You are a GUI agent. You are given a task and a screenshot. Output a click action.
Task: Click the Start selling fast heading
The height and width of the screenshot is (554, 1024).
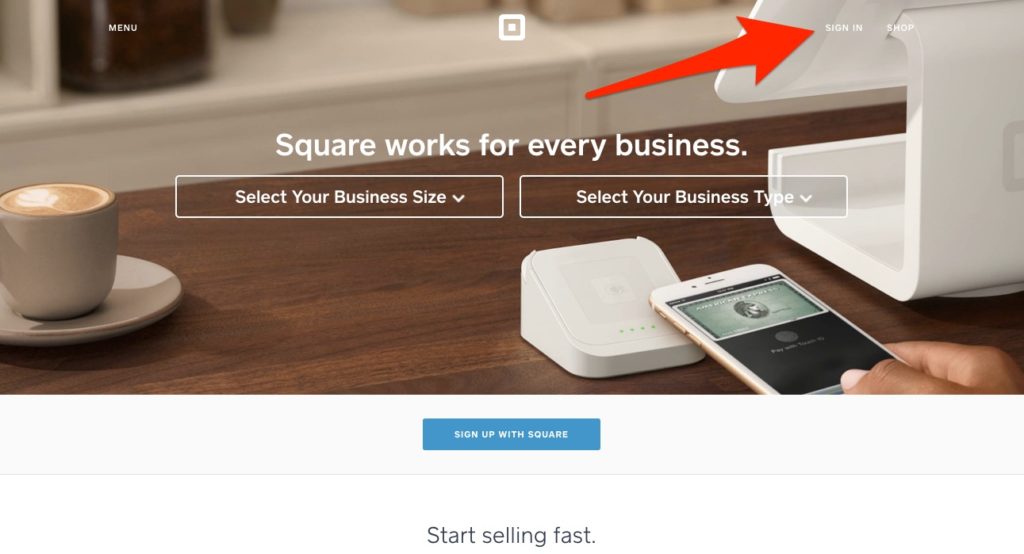click(x=511, y=535)
